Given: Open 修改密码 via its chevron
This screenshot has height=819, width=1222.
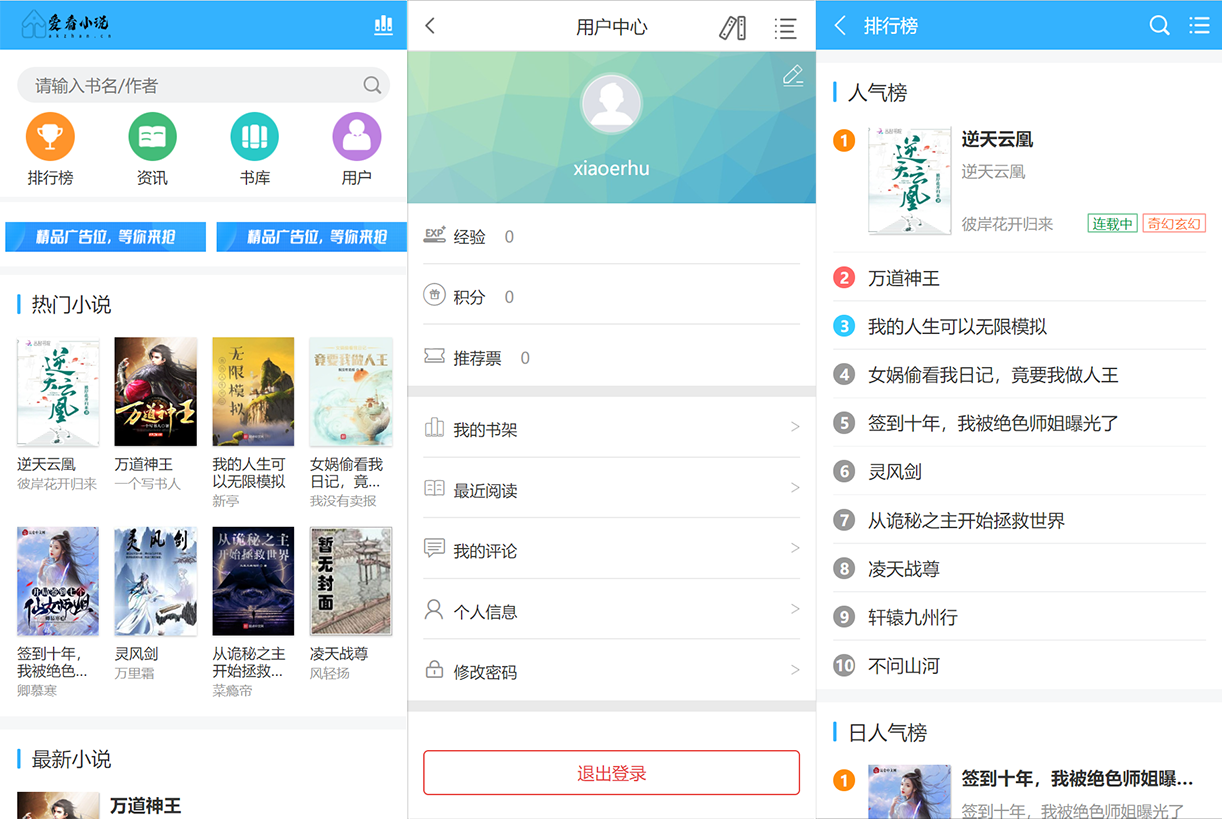Looking at the screenshot, I should tap(795, 670).
